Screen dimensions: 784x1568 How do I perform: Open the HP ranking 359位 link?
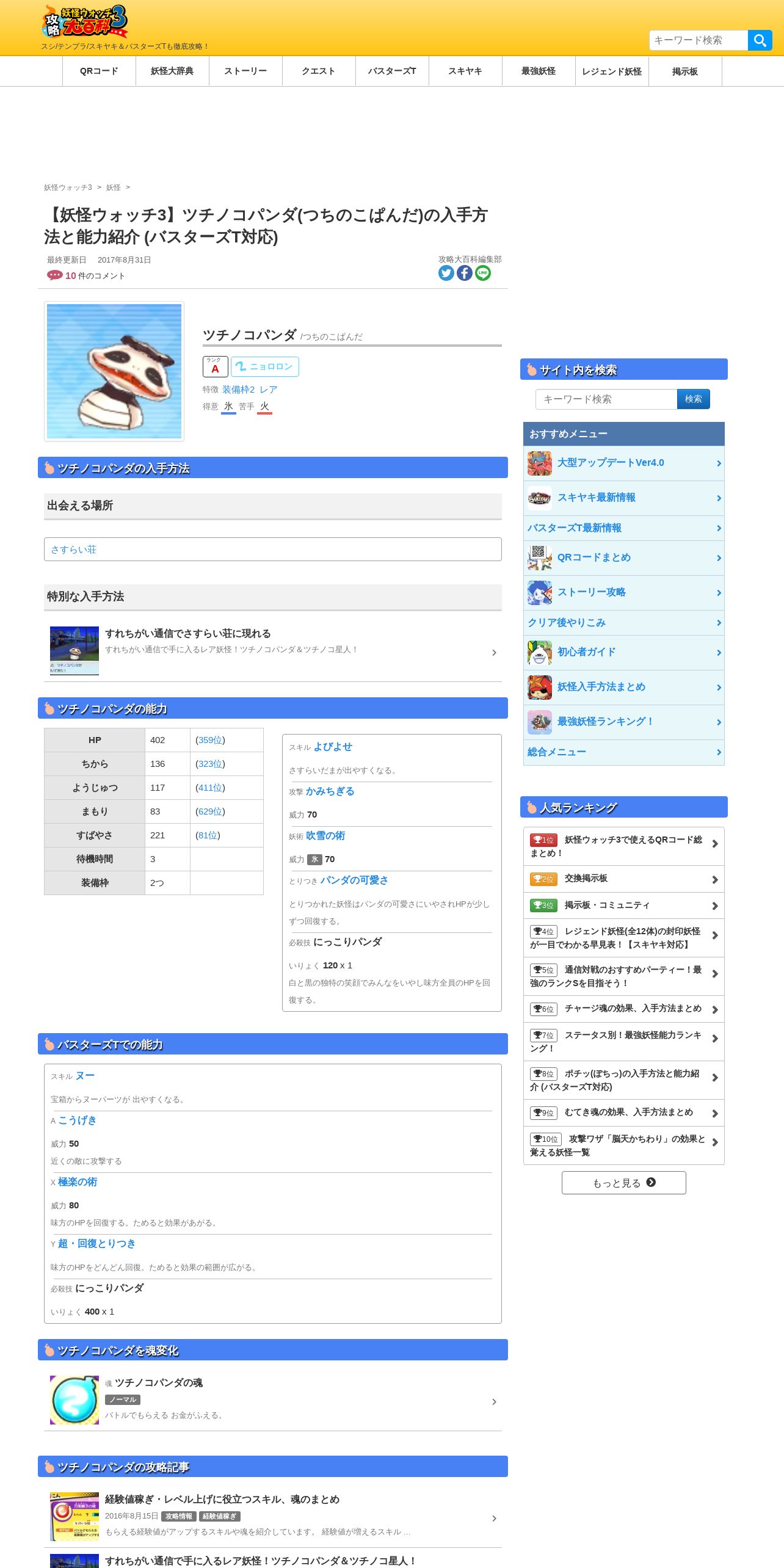tap(210, 740)
